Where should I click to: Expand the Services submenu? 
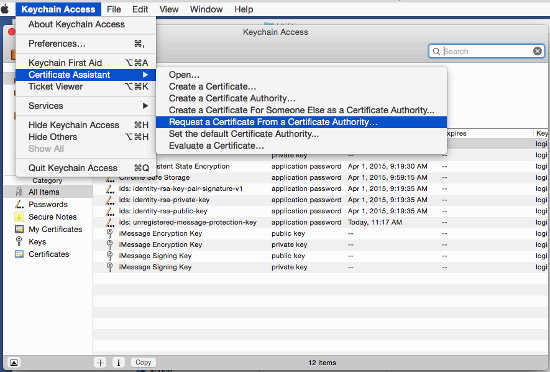[86, 106]
